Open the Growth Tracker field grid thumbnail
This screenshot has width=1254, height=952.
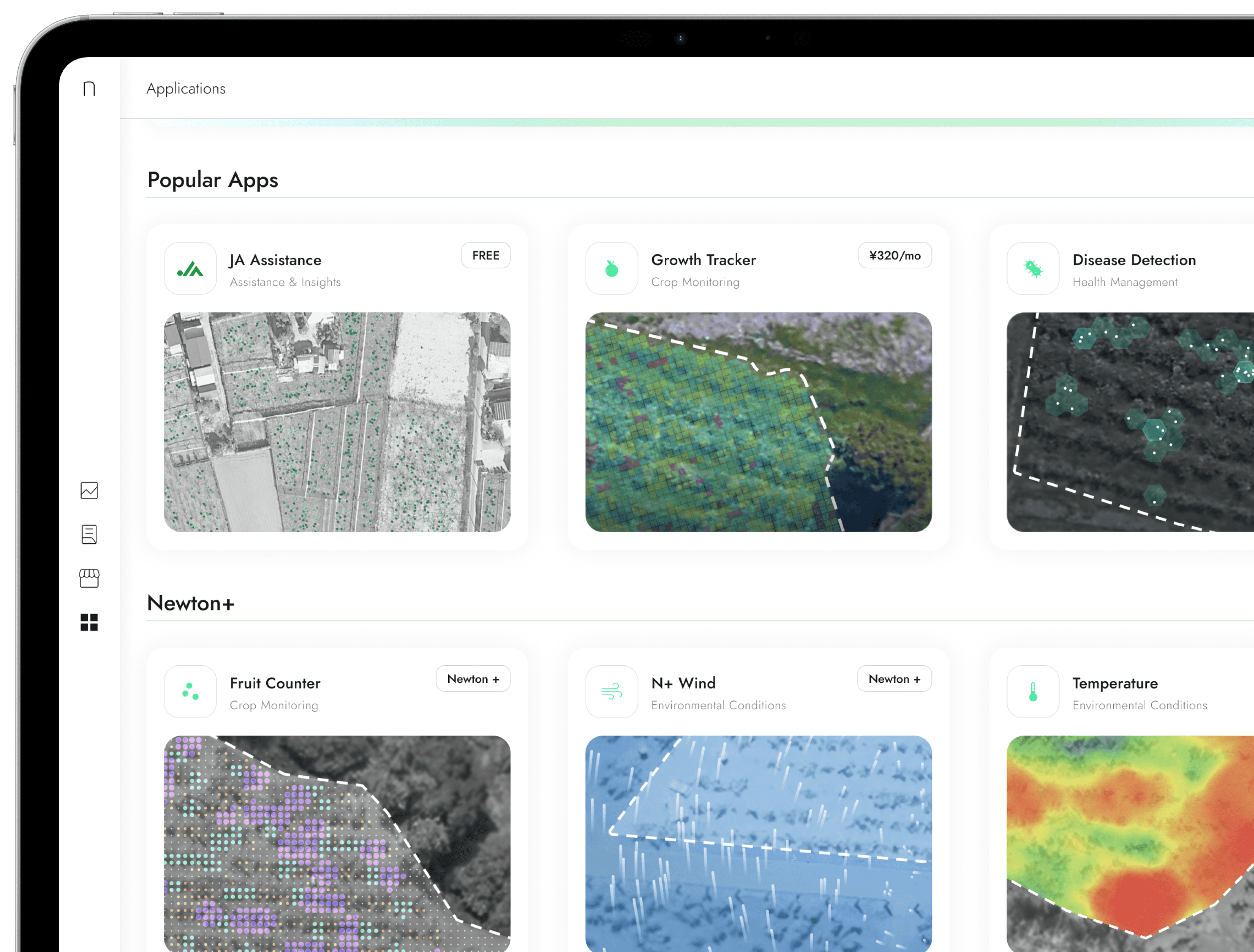tap(759, 422)
